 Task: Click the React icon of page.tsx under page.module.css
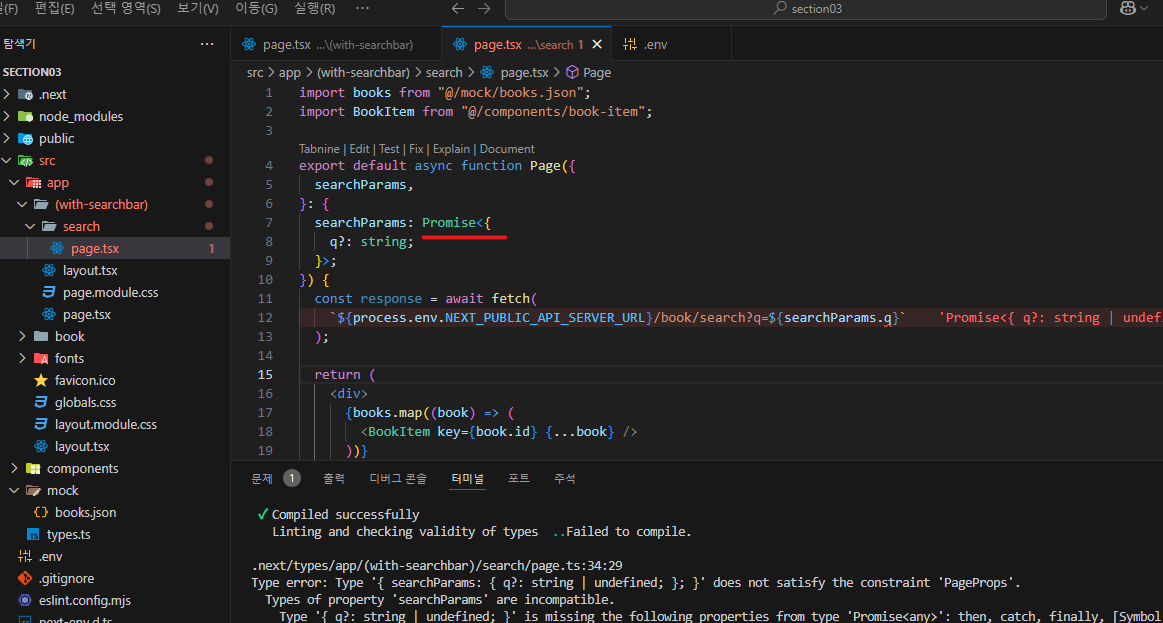(50, 314)
